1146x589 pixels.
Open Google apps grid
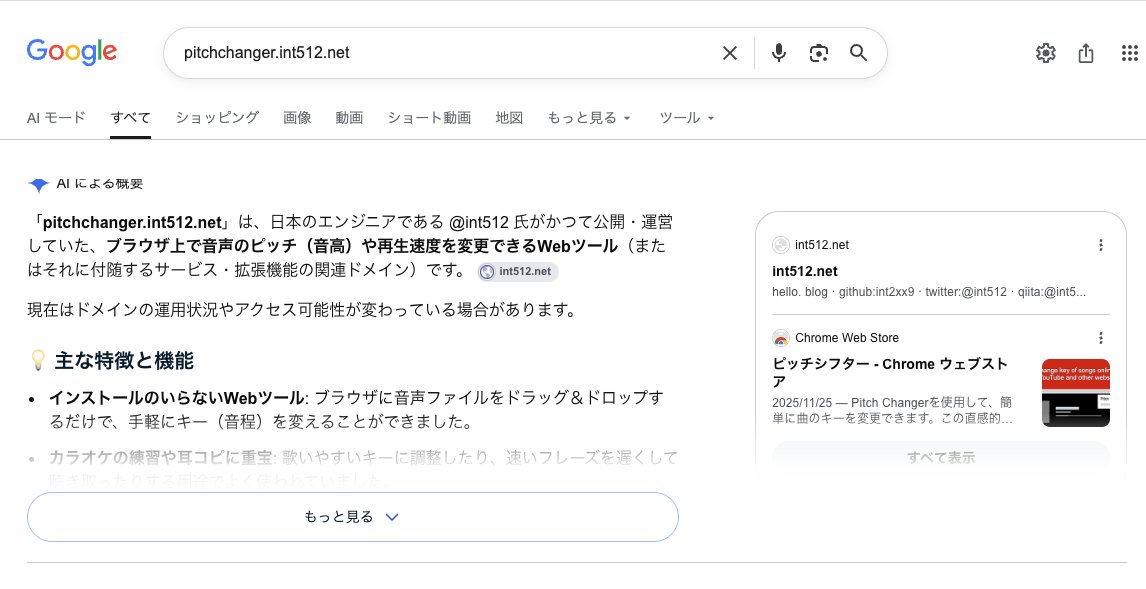coord(1129,53)
